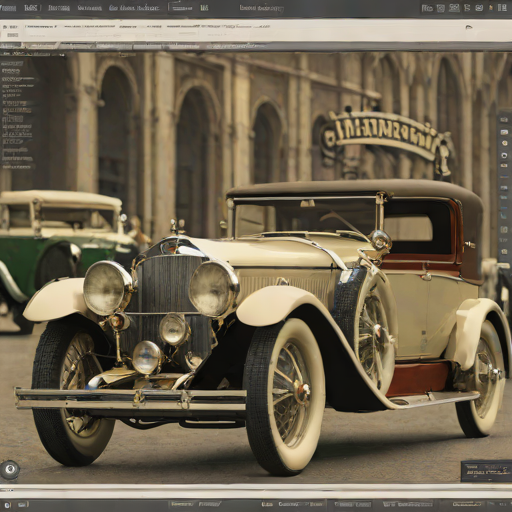Click the split-panel icon ending the top toolbar
The image size is (512, 512).
coord(502,8)
